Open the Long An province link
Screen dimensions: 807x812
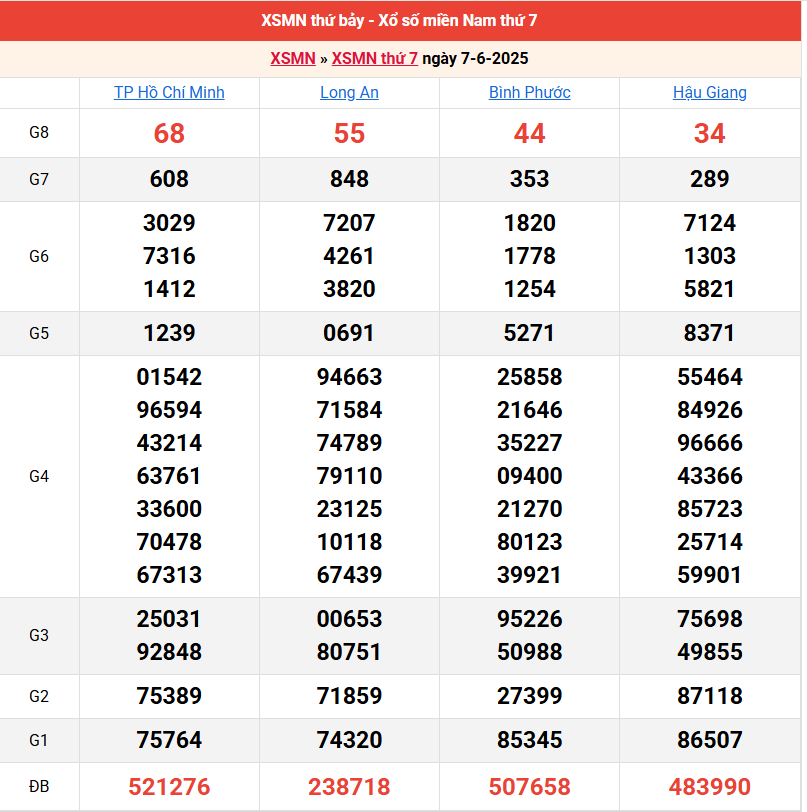[349, 93]
